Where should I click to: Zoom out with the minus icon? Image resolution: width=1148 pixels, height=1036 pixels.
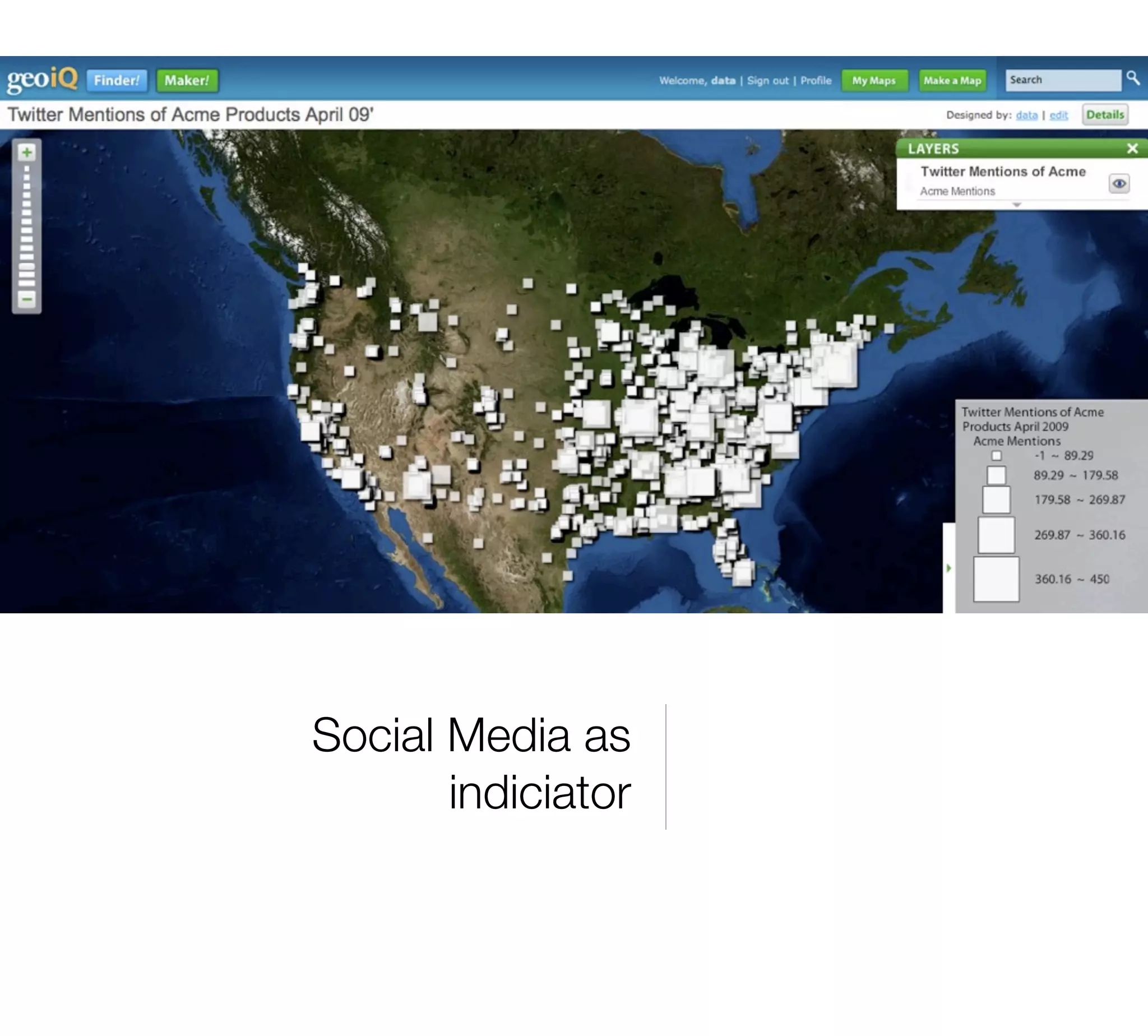(27, 299)
